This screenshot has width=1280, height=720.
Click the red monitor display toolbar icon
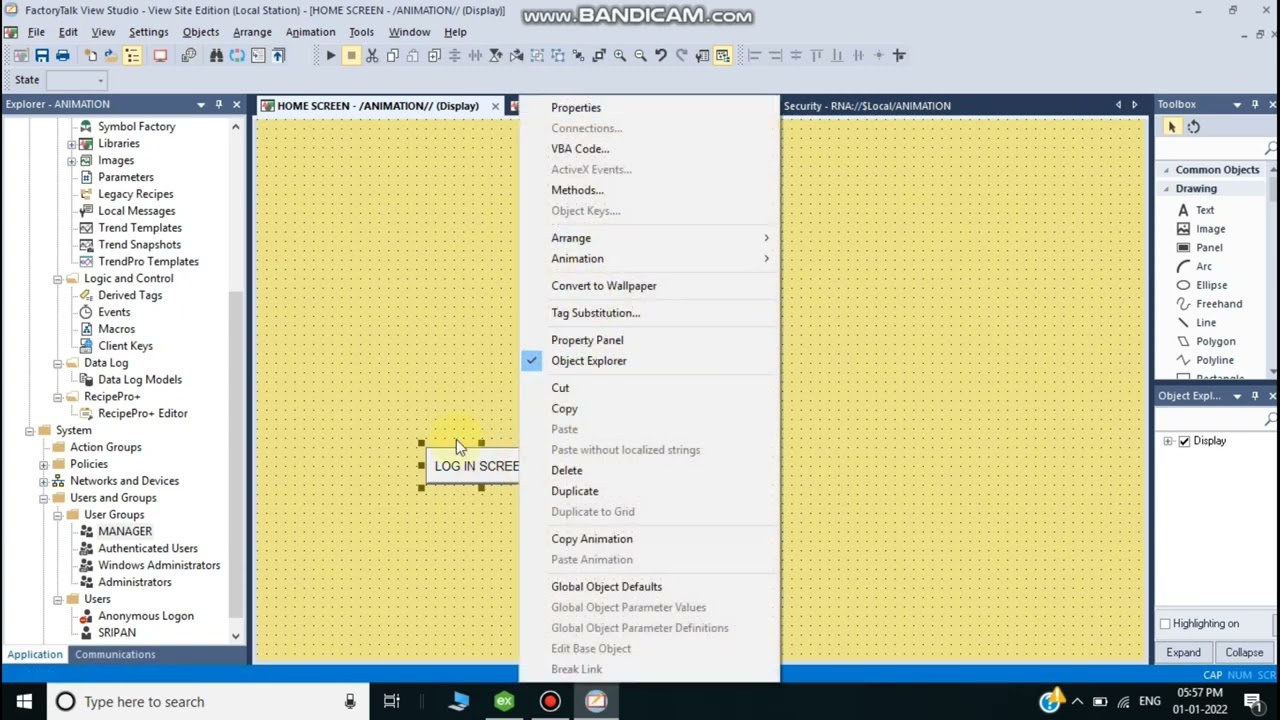pyautogui.click(x=160, y=56)
